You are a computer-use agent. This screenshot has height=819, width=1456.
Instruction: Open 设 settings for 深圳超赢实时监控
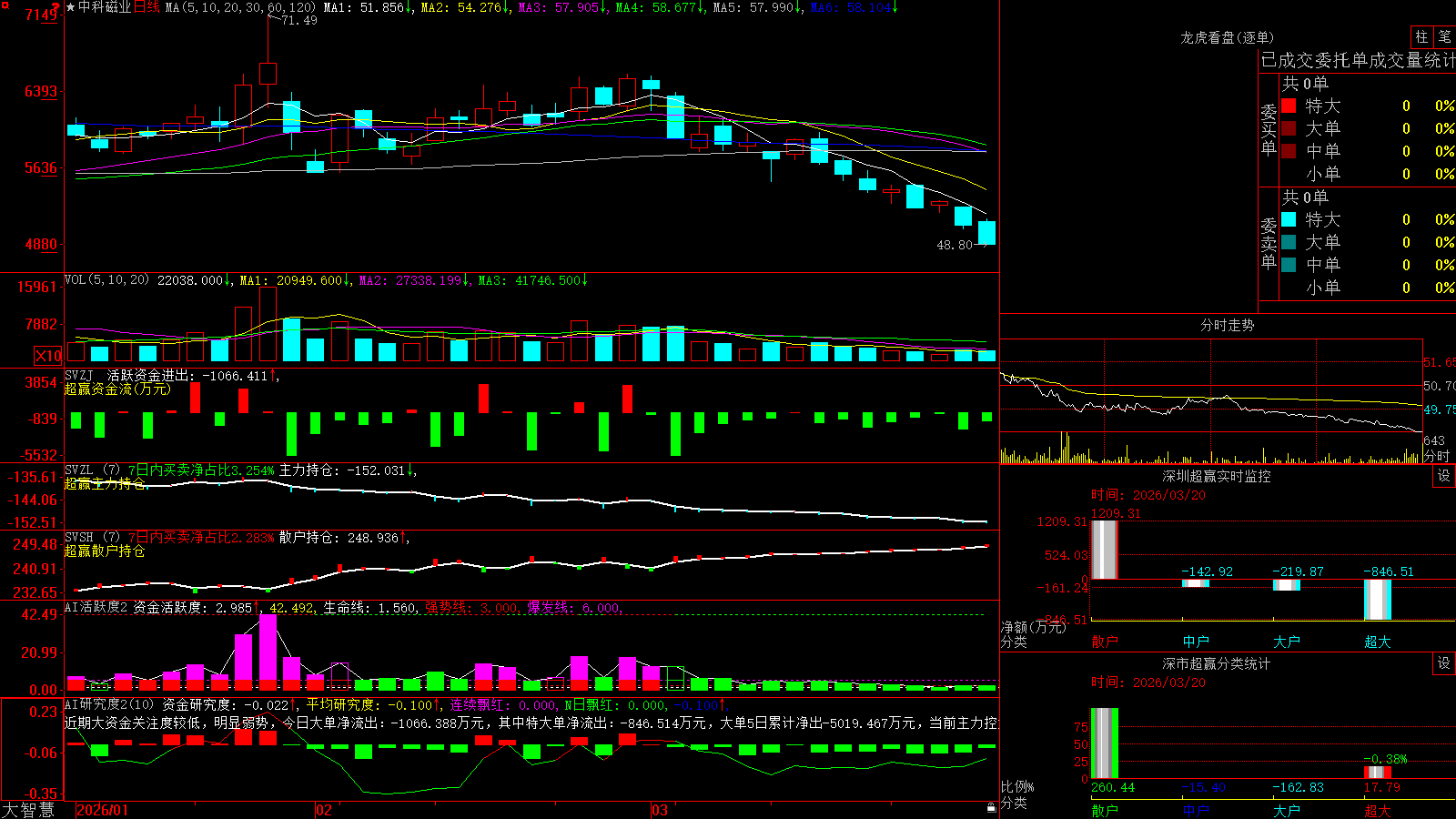(x=1444, y=476)
